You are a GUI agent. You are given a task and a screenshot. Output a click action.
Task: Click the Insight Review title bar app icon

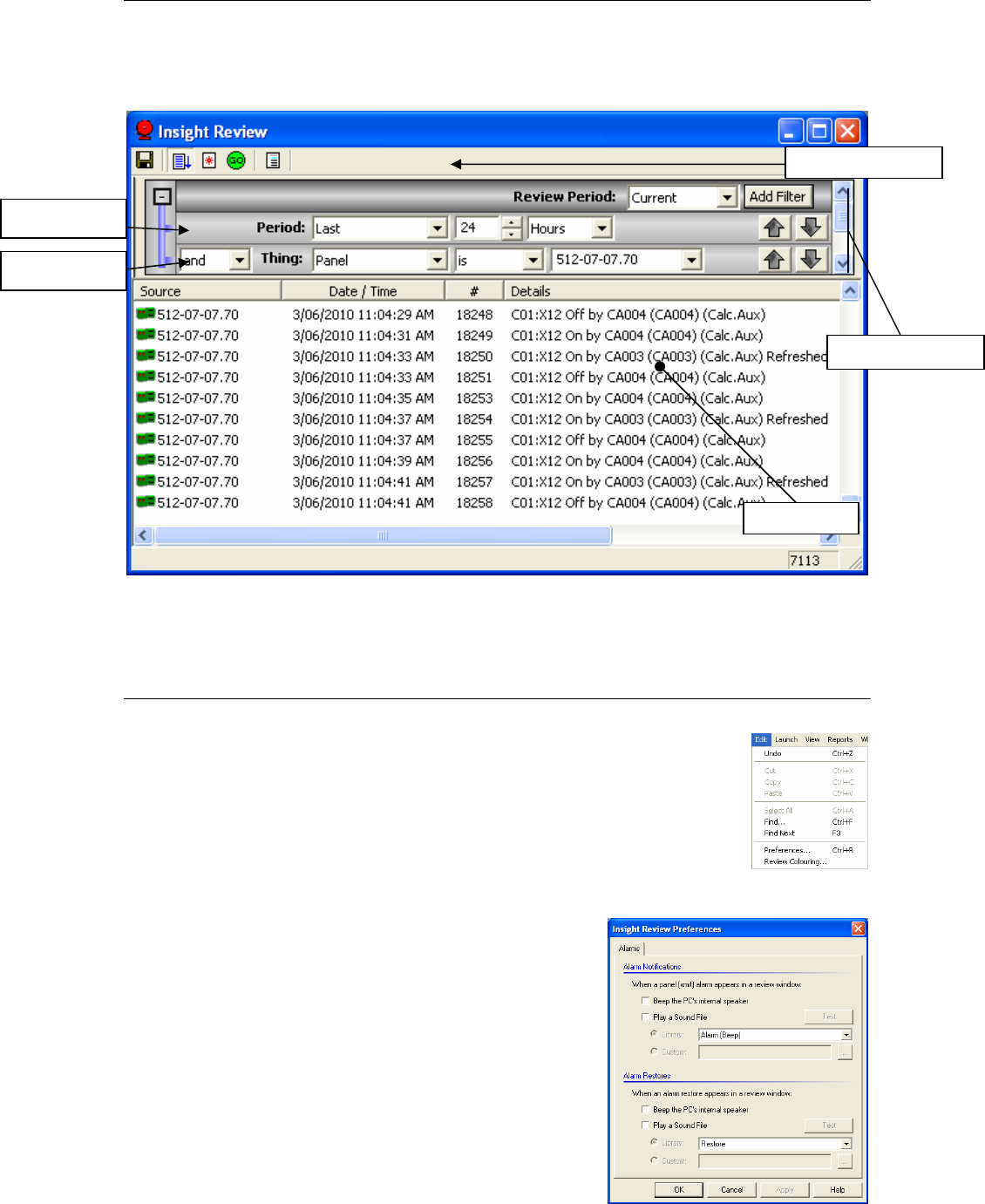point(145,131)
